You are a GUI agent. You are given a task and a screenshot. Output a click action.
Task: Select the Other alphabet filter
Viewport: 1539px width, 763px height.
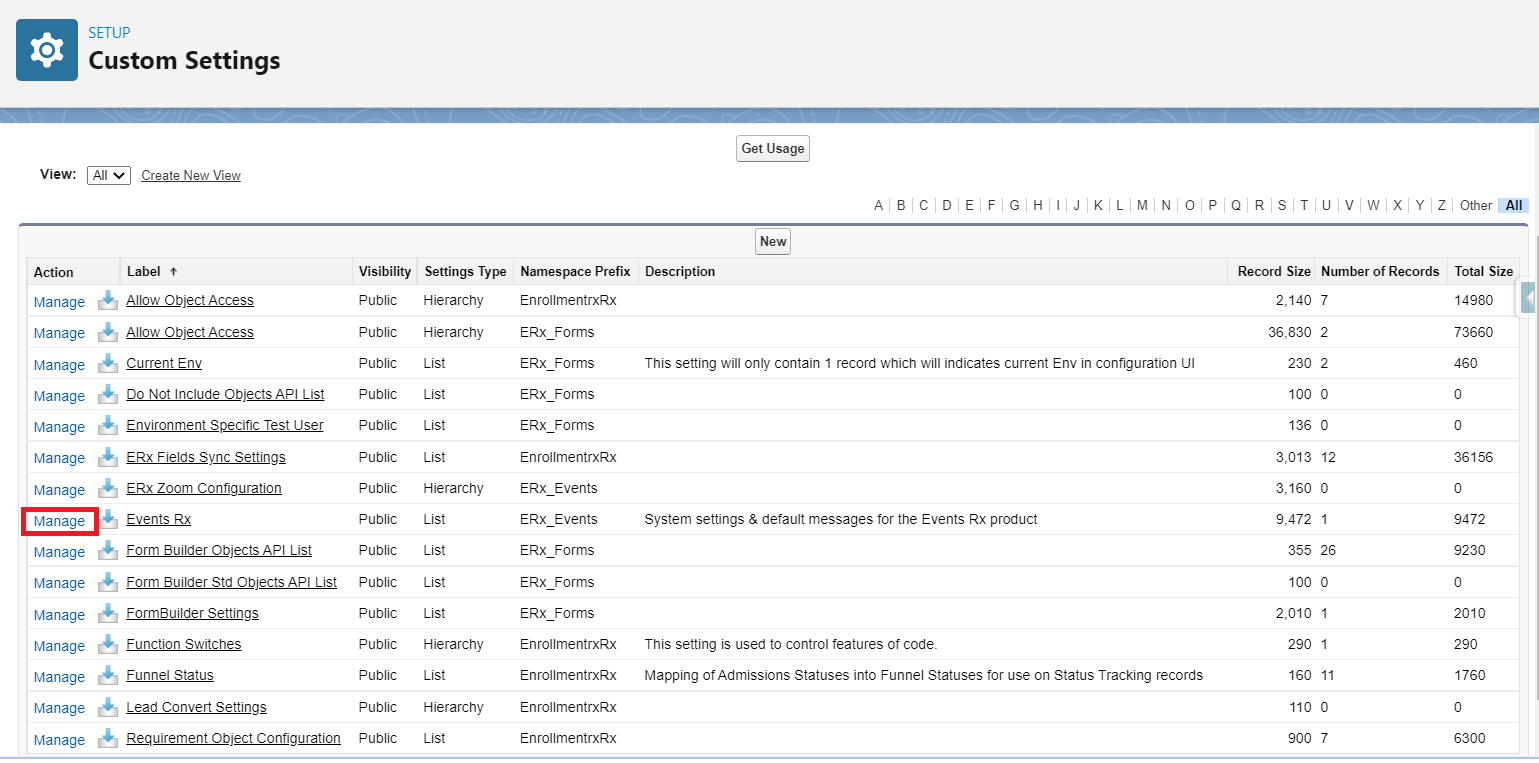click(1475, 205)
